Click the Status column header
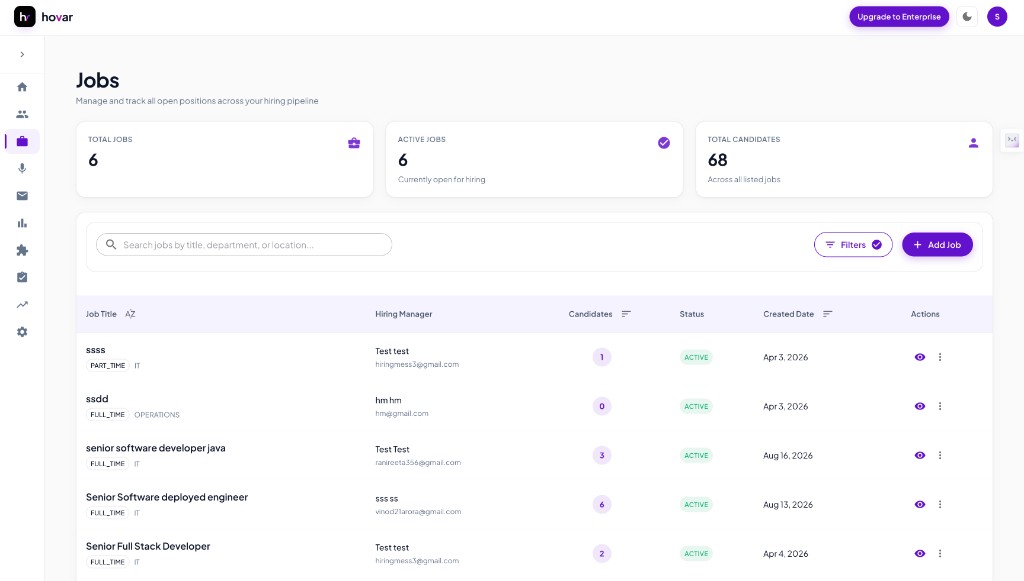Image resolution: width=1024 pixels, height=581 pixels. coord(692,314)
